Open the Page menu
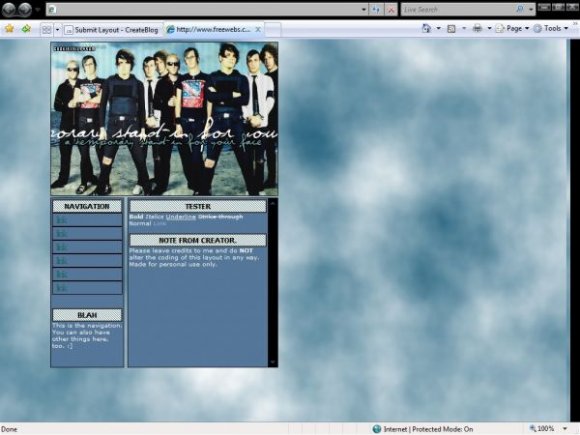The height and width of the screenshot is (435, 580). click(512, 28)
